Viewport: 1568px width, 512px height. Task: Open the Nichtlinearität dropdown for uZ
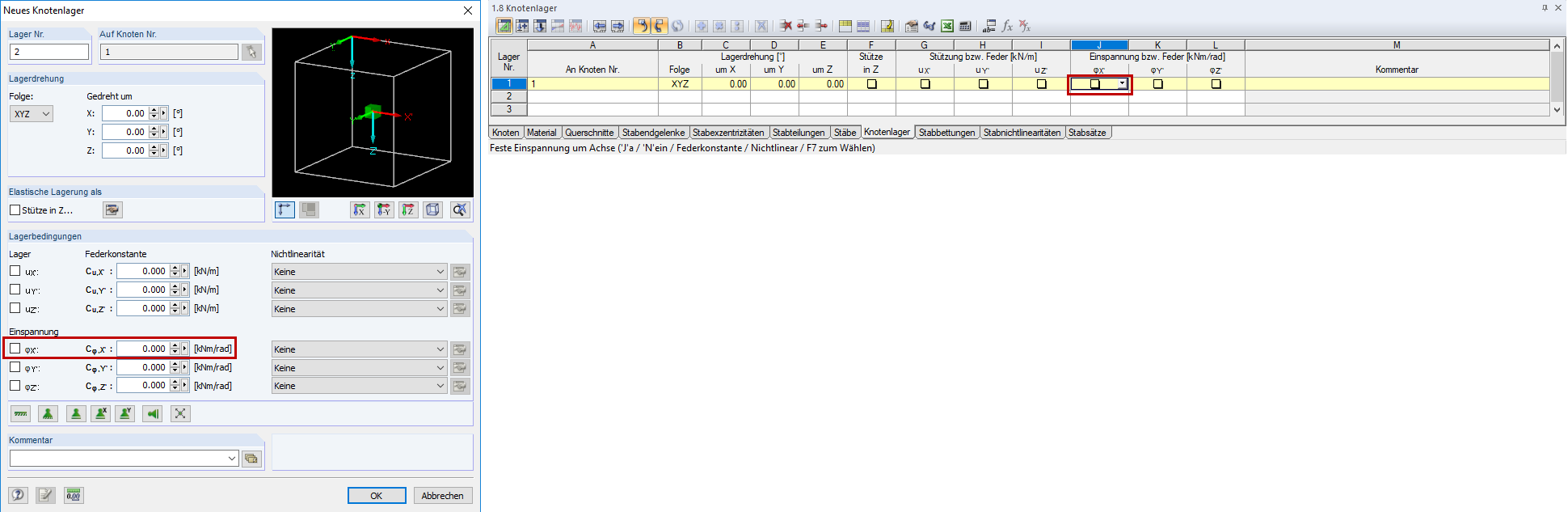pyautogui.click(x=359, y=309)
